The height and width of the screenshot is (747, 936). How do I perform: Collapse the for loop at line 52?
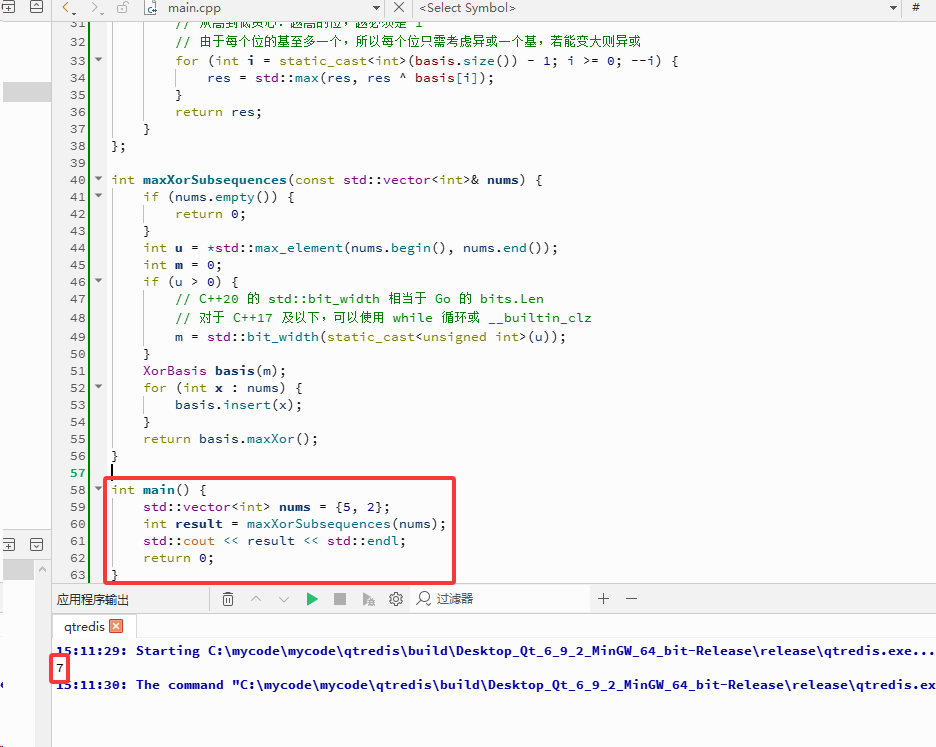(x=98, y=387)
